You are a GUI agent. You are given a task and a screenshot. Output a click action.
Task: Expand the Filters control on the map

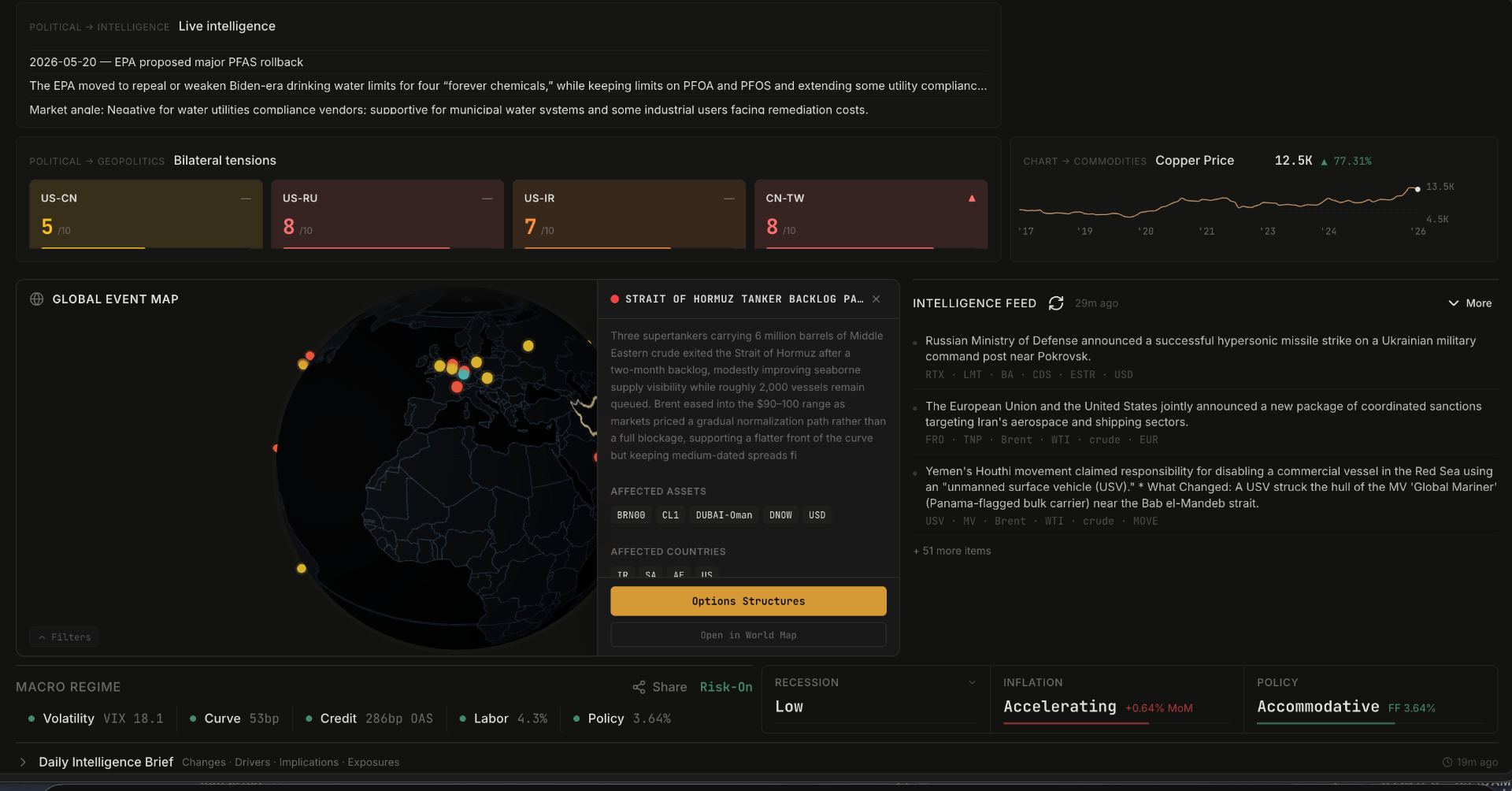(x=65, y=637)
